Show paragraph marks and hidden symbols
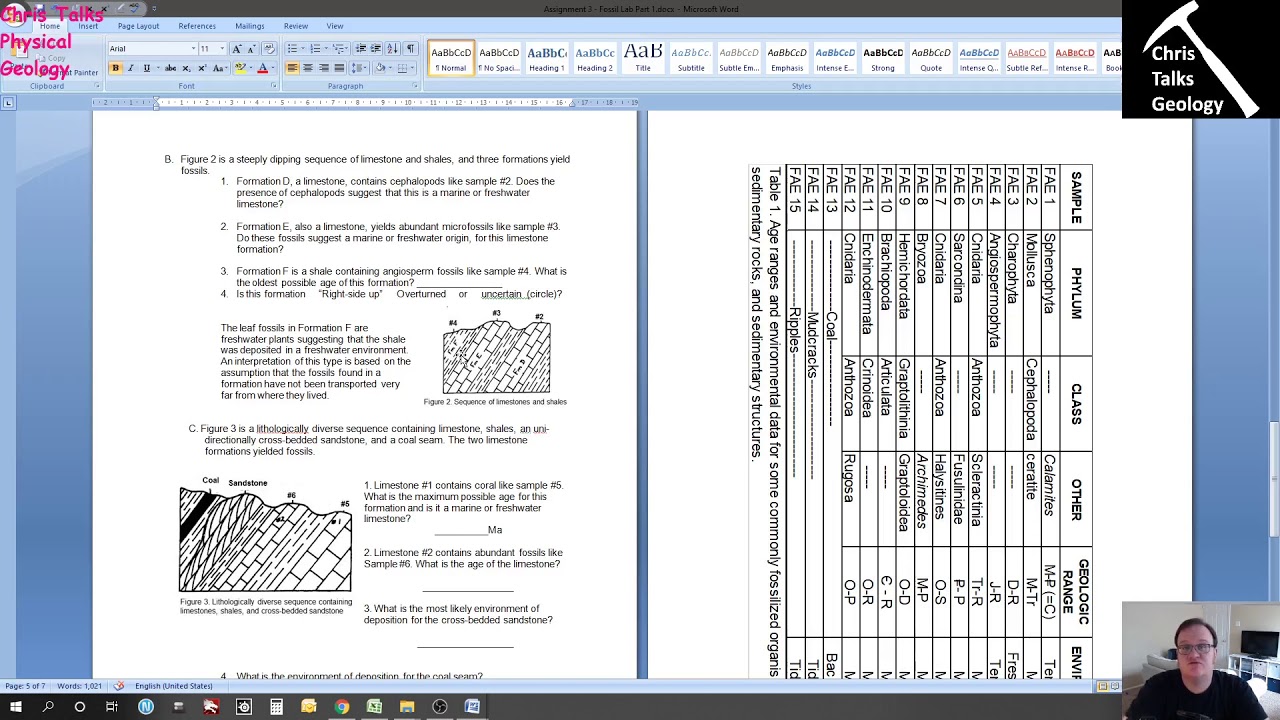 (x=410, y=49)
